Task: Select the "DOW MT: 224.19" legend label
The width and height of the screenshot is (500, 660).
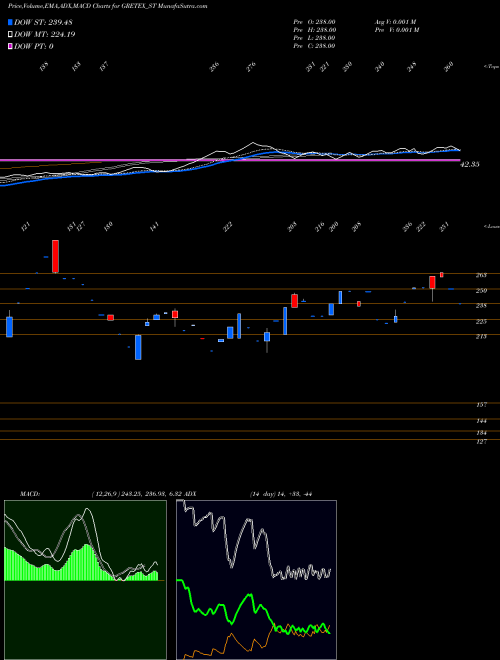Action: pos(45,35)
